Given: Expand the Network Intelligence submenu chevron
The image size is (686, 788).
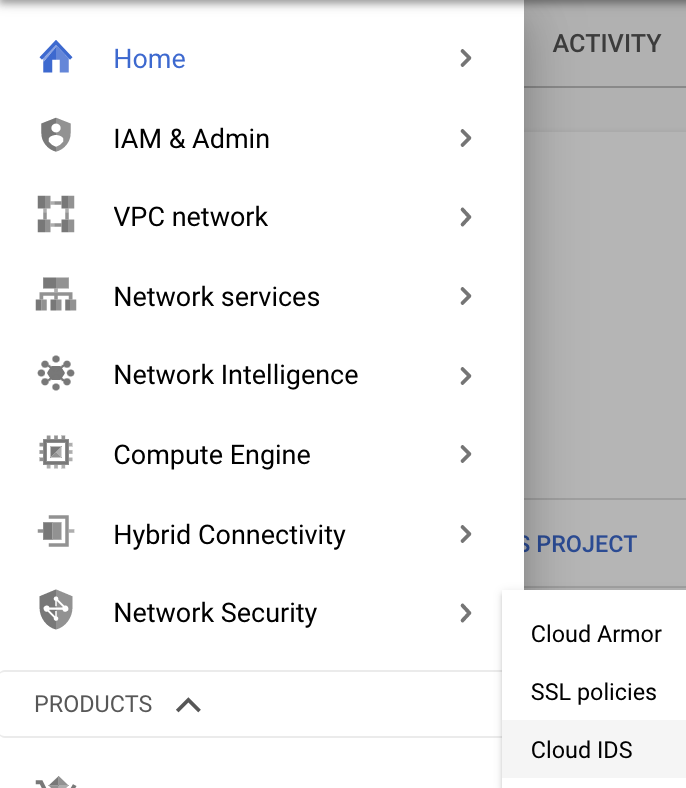Looking at the screenshot, I should [x=465, y=376].
